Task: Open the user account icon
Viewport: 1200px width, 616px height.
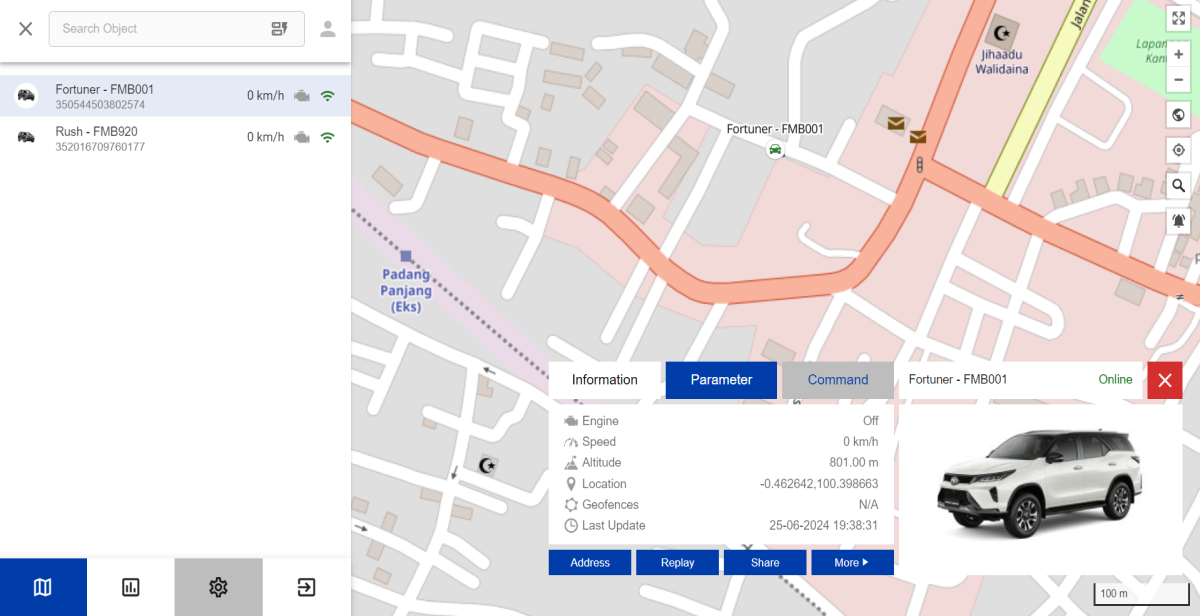Action: click(328, 29)
